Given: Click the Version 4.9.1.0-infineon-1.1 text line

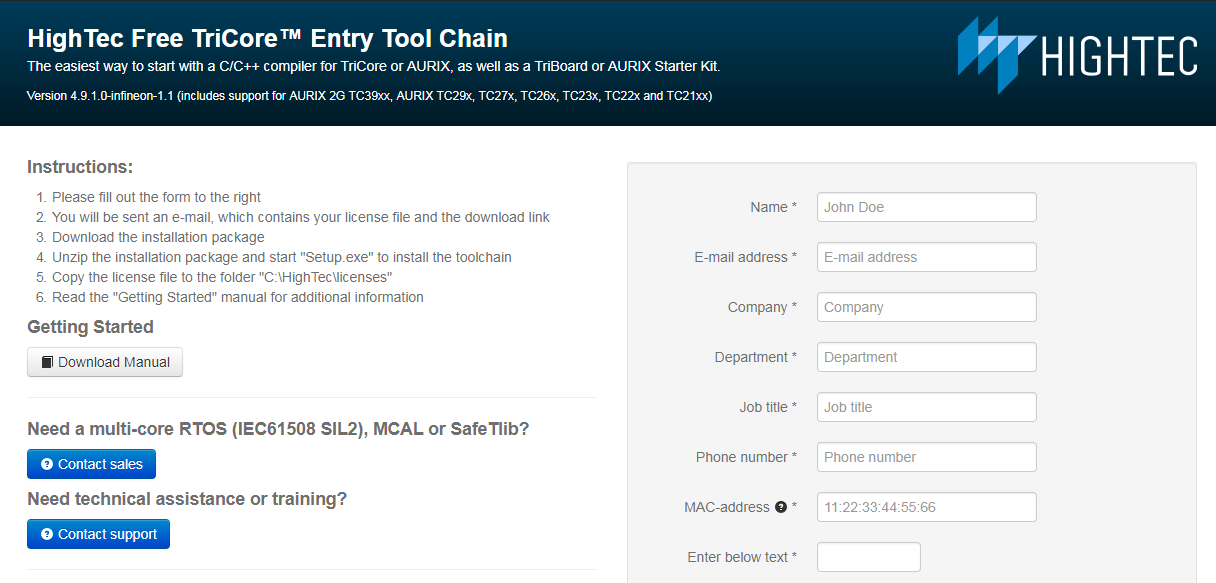Looking at the screenshot, I should (370, 96).
